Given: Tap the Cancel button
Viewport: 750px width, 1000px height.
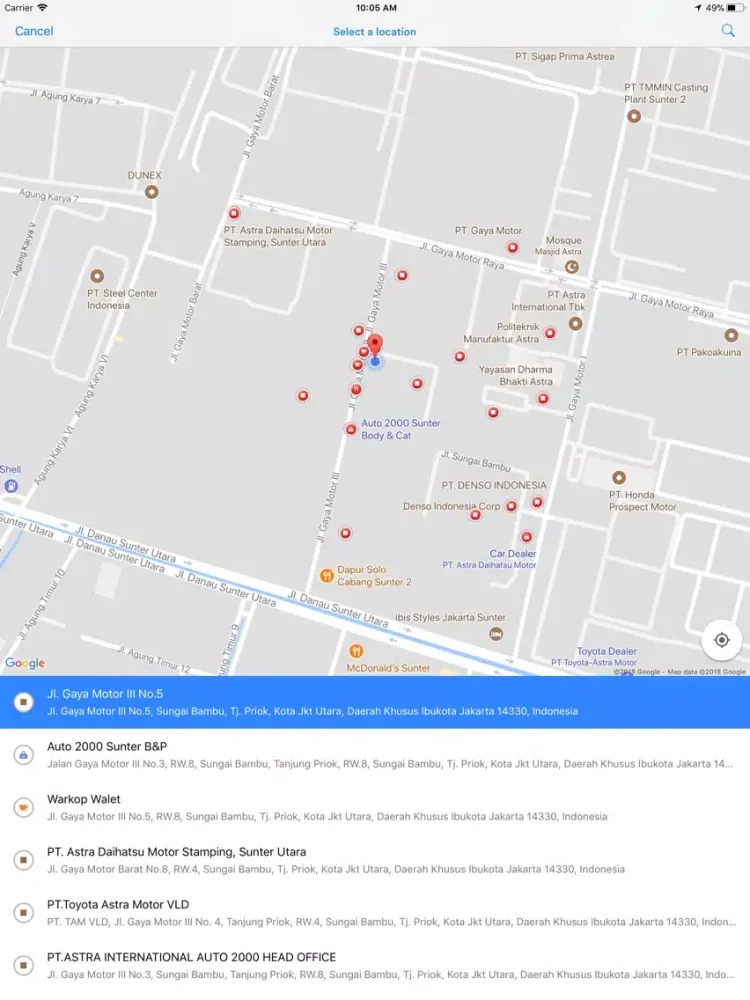Looking at the screenshot, I should point(34,31).
